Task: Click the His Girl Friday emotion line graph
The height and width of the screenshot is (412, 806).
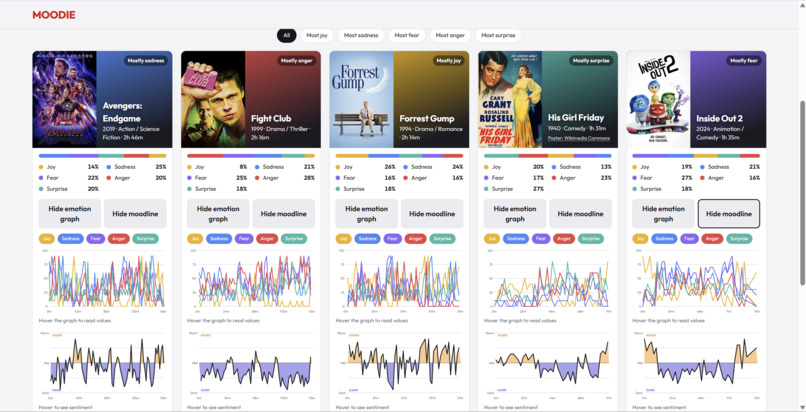Action: click(x=547, y=282)
